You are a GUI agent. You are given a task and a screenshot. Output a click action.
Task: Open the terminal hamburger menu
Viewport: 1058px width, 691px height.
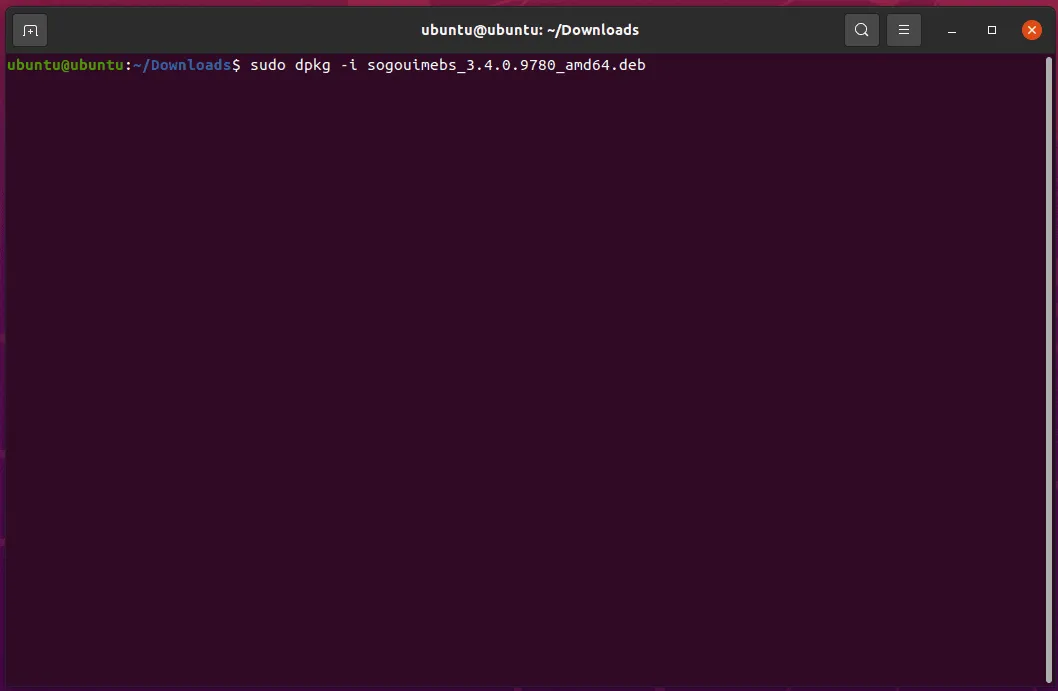(x=904, y=30)
